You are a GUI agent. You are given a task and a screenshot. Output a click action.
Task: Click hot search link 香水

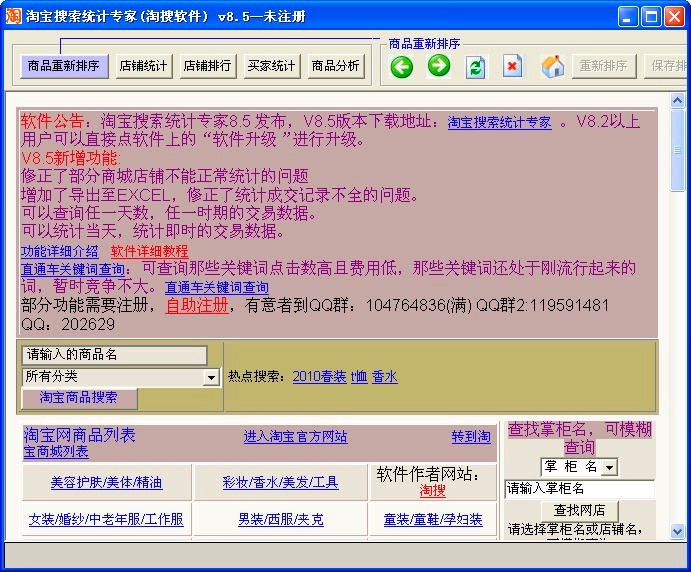tap(385, 376)
